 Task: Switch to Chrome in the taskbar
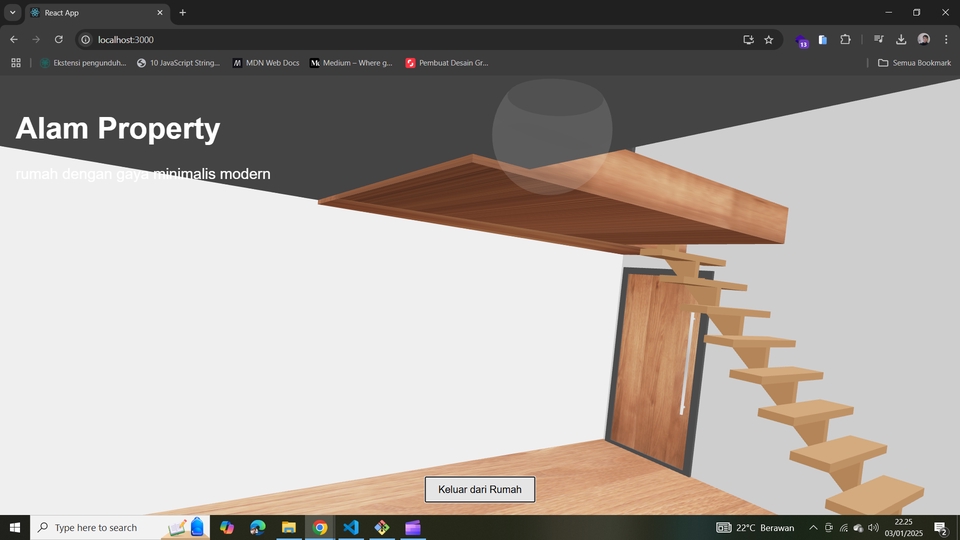tap(320, 528)
